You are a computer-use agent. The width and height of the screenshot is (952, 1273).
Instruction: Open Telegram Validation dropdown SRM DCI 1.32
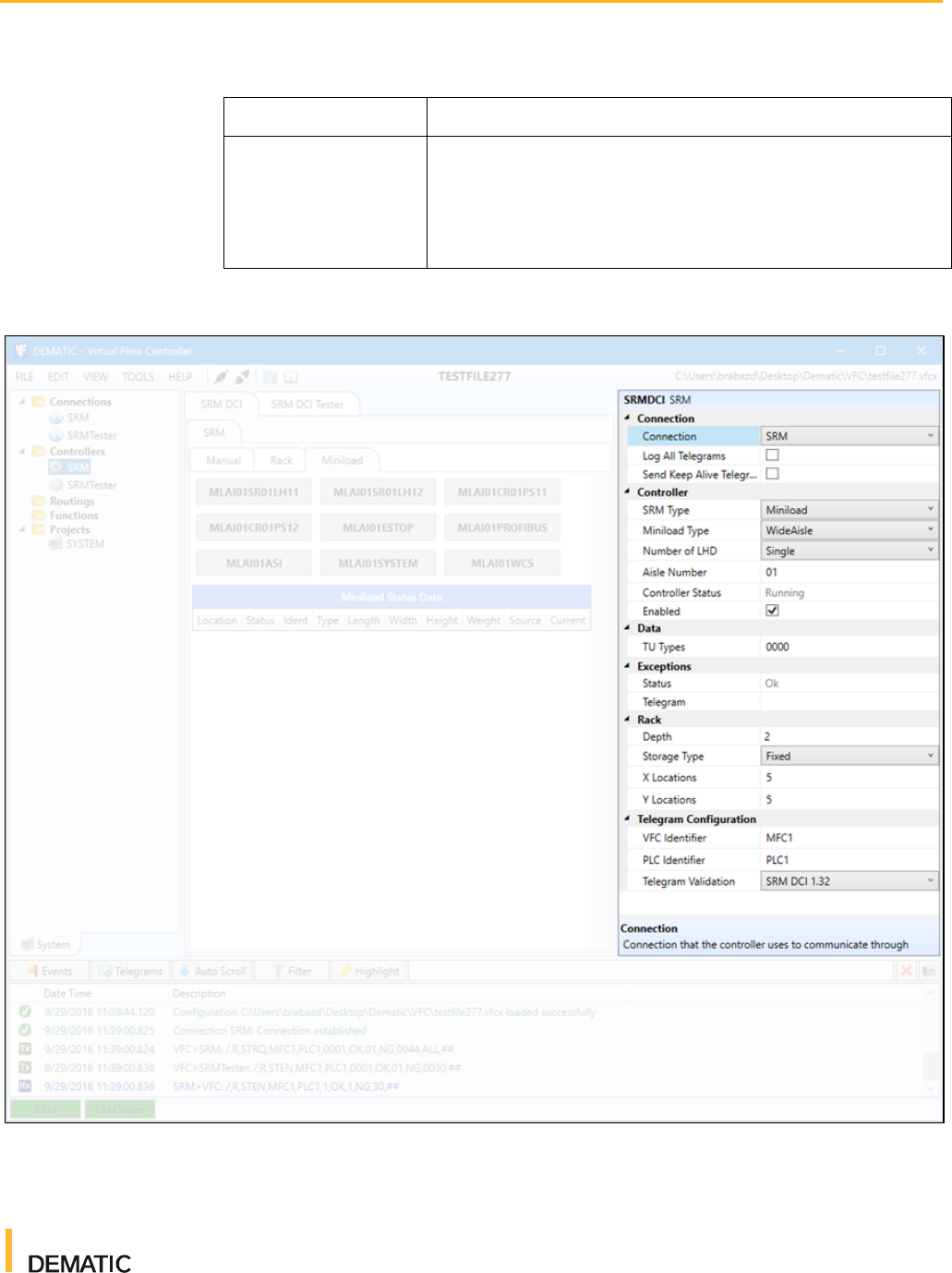[x=850, y=881]
